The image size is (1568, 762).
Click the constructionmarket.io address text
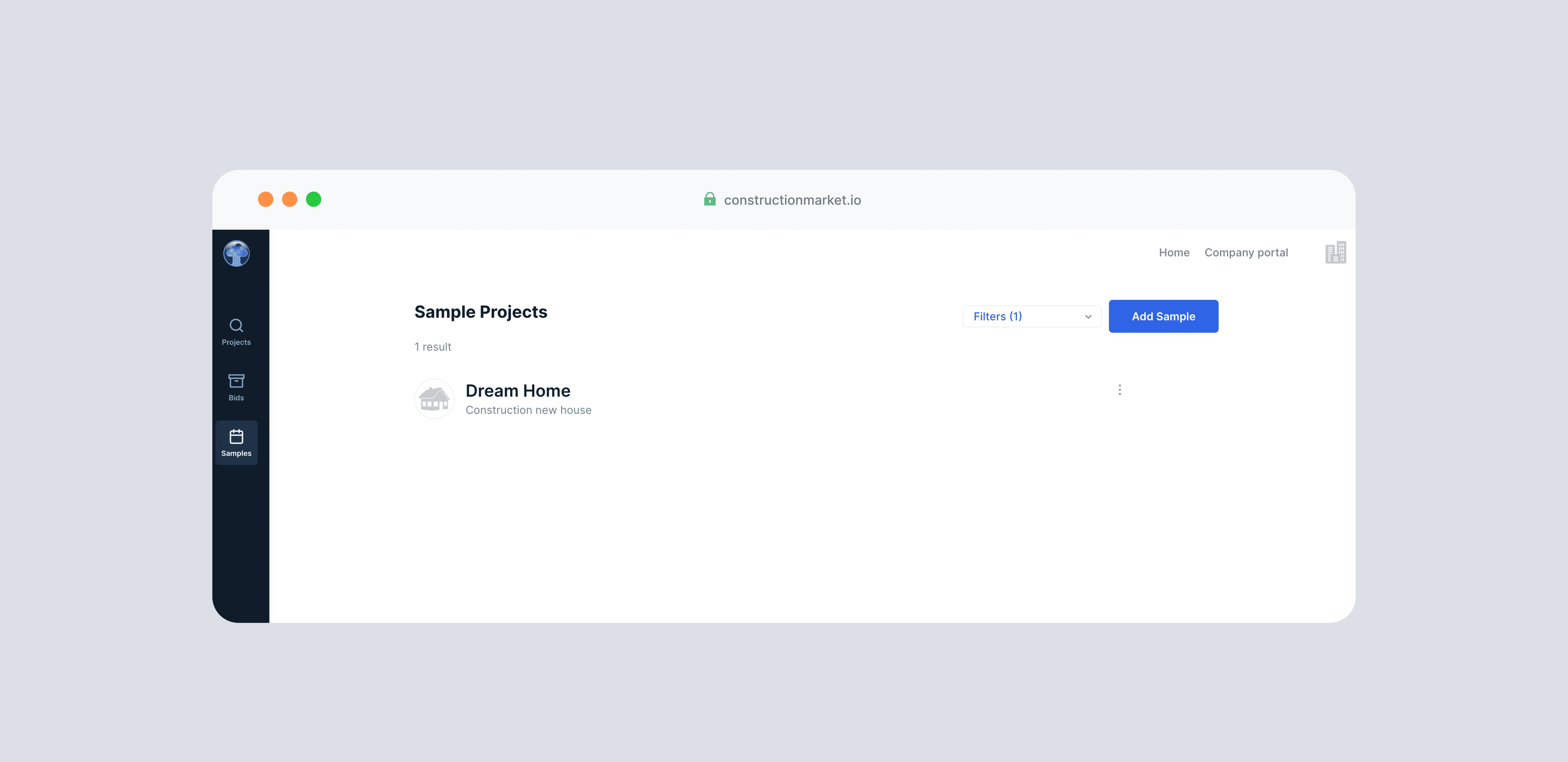tap(792, 200)
